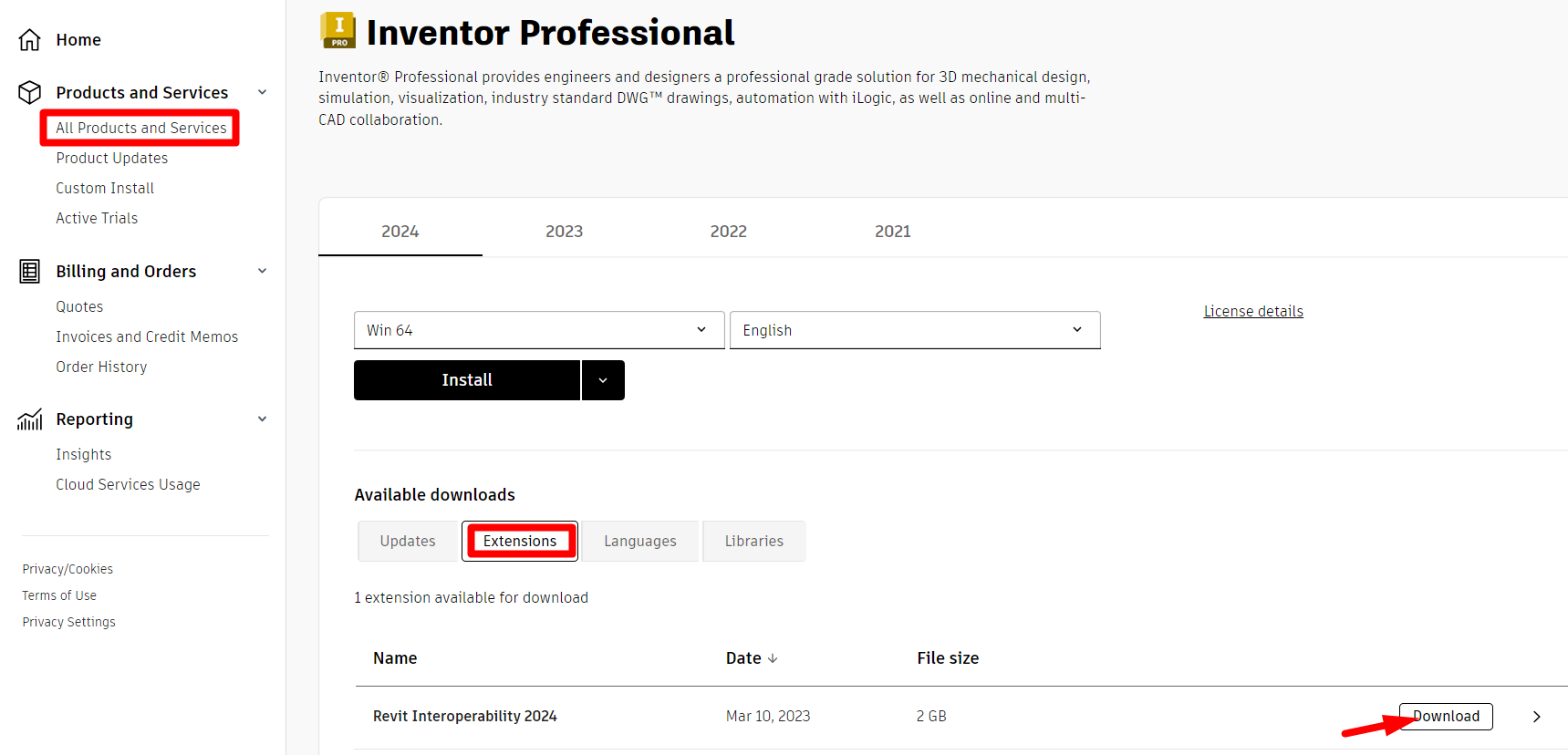The width and height of the screenshot is (1568, 755).
Task: Go to Custom Install page
Action: click(x=105, y=188)
